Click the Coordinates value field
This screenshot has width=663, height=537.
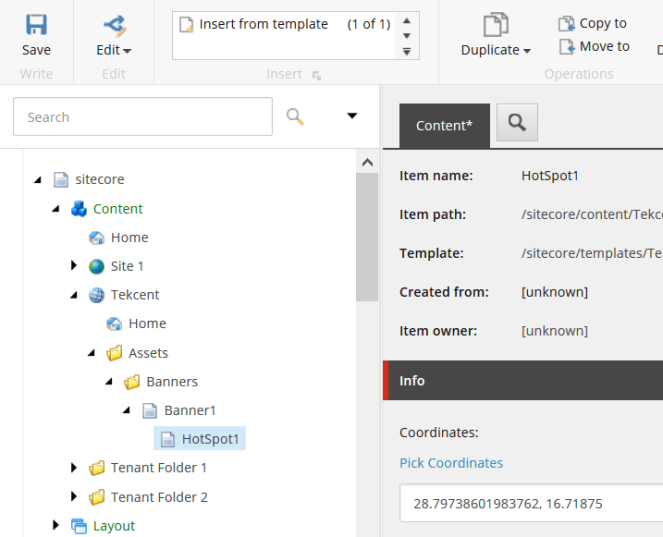pos(530,503)
